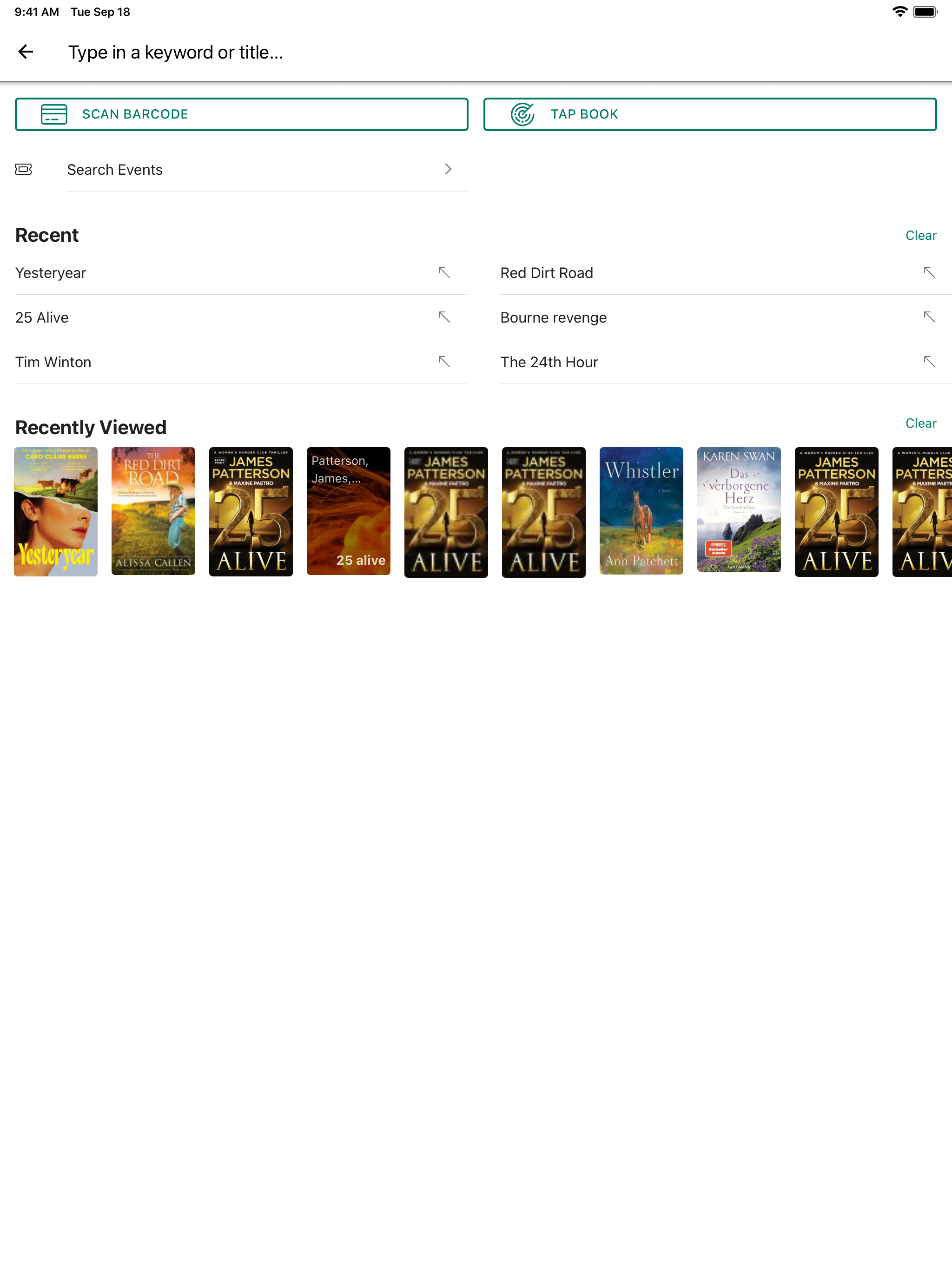Select recent search "Yesteryear"
This screenshot has height=1270, width=952.
point(51,273)
